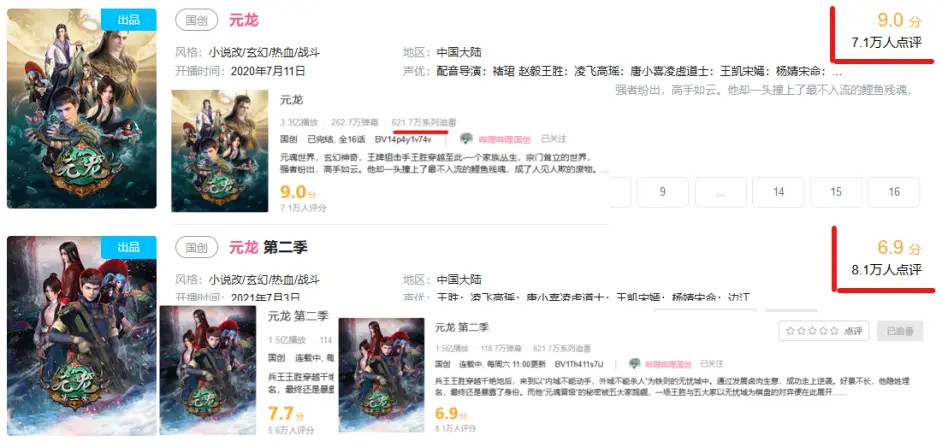Screen dimensions: 942x447
Task: Click the 国创 badge beside 元龙 title
Action: coord(196,20)
